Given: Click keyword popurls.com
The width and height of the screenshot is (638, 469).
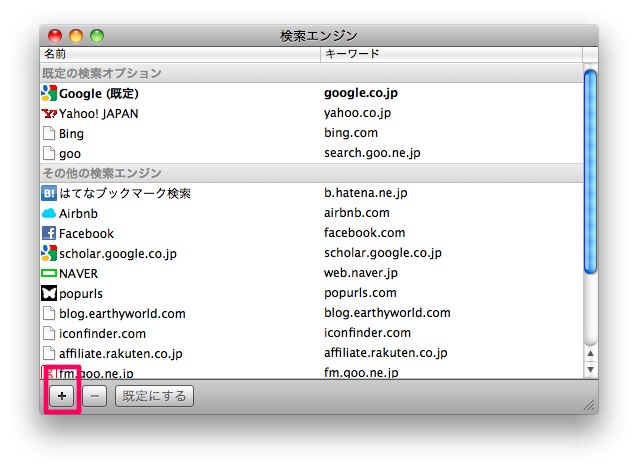Looking at the screenshot, I should (360, 293).
